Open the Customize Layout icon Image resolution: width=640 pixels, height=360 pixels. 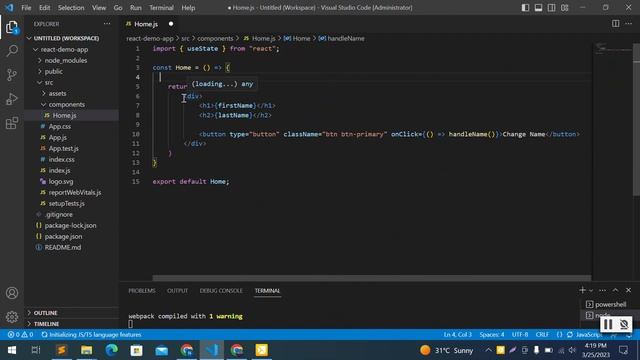tap(564, 8)
